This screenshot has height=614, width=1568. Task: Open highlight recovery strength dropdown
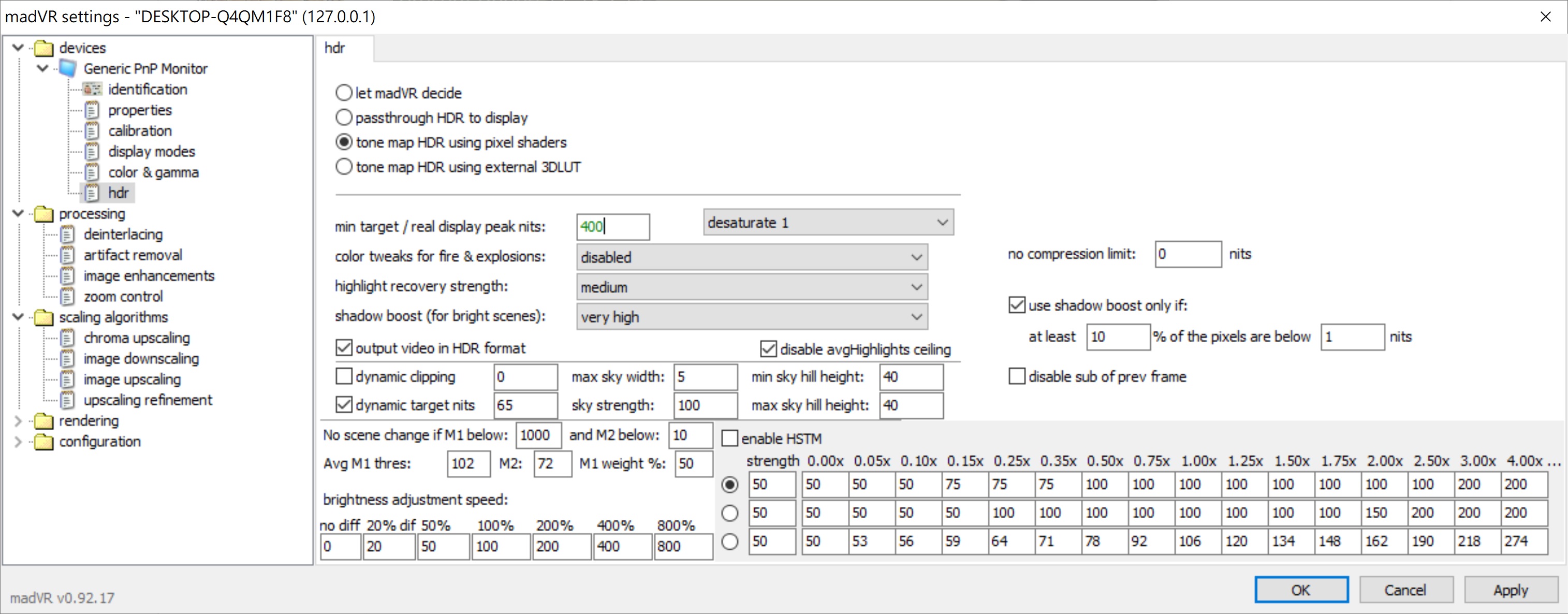click(752, 287)
